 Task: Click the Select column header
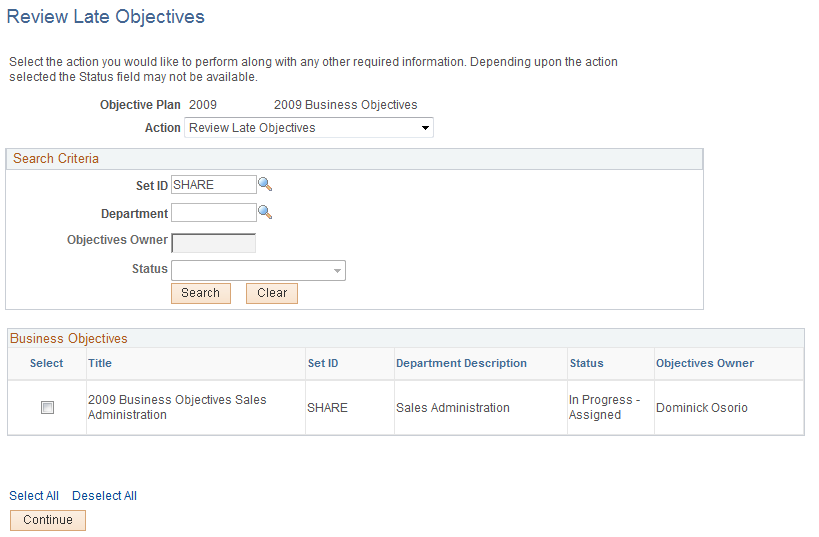[46, 363]
